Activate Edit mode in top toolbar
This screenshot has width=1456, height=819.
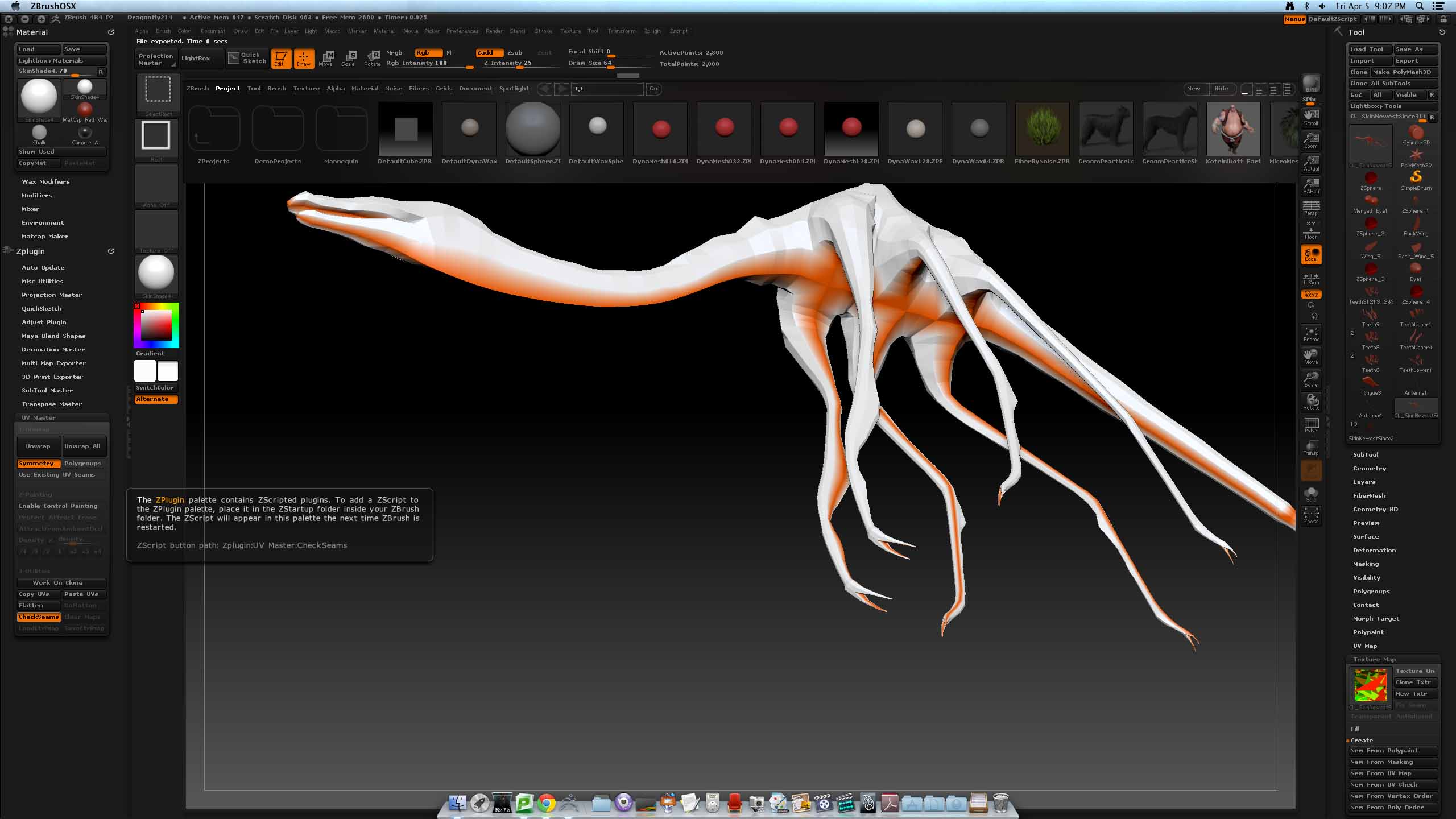[280, 58]
